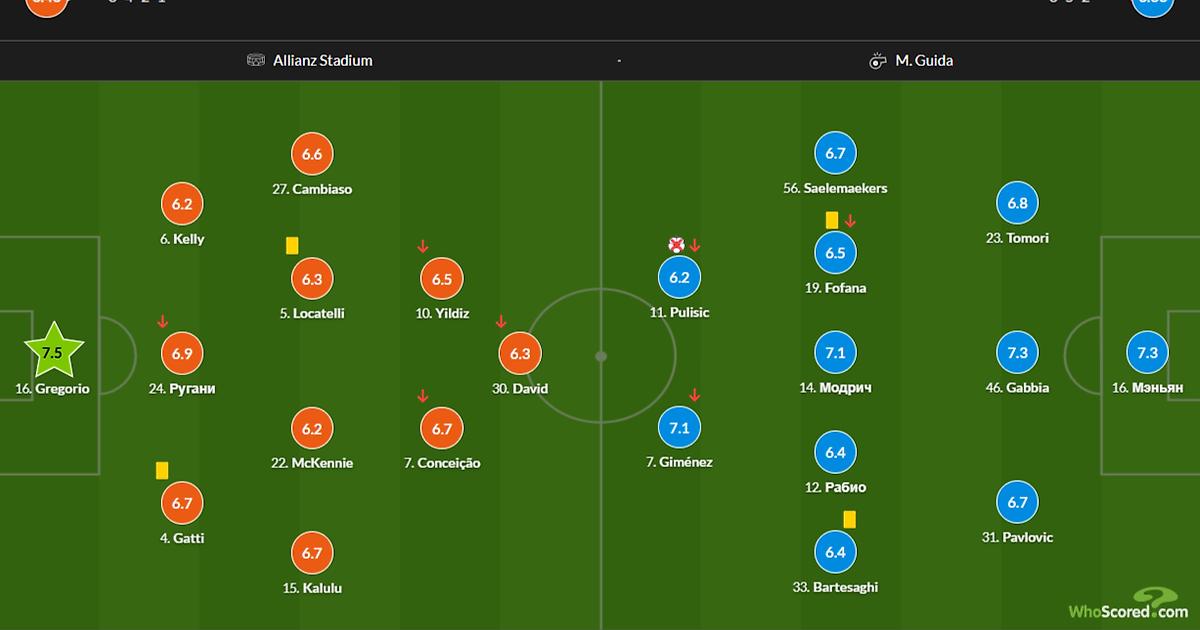Viewport: 1200px width, 630px height.
Task: Click the player name 30. David
Action: [520, 388]
